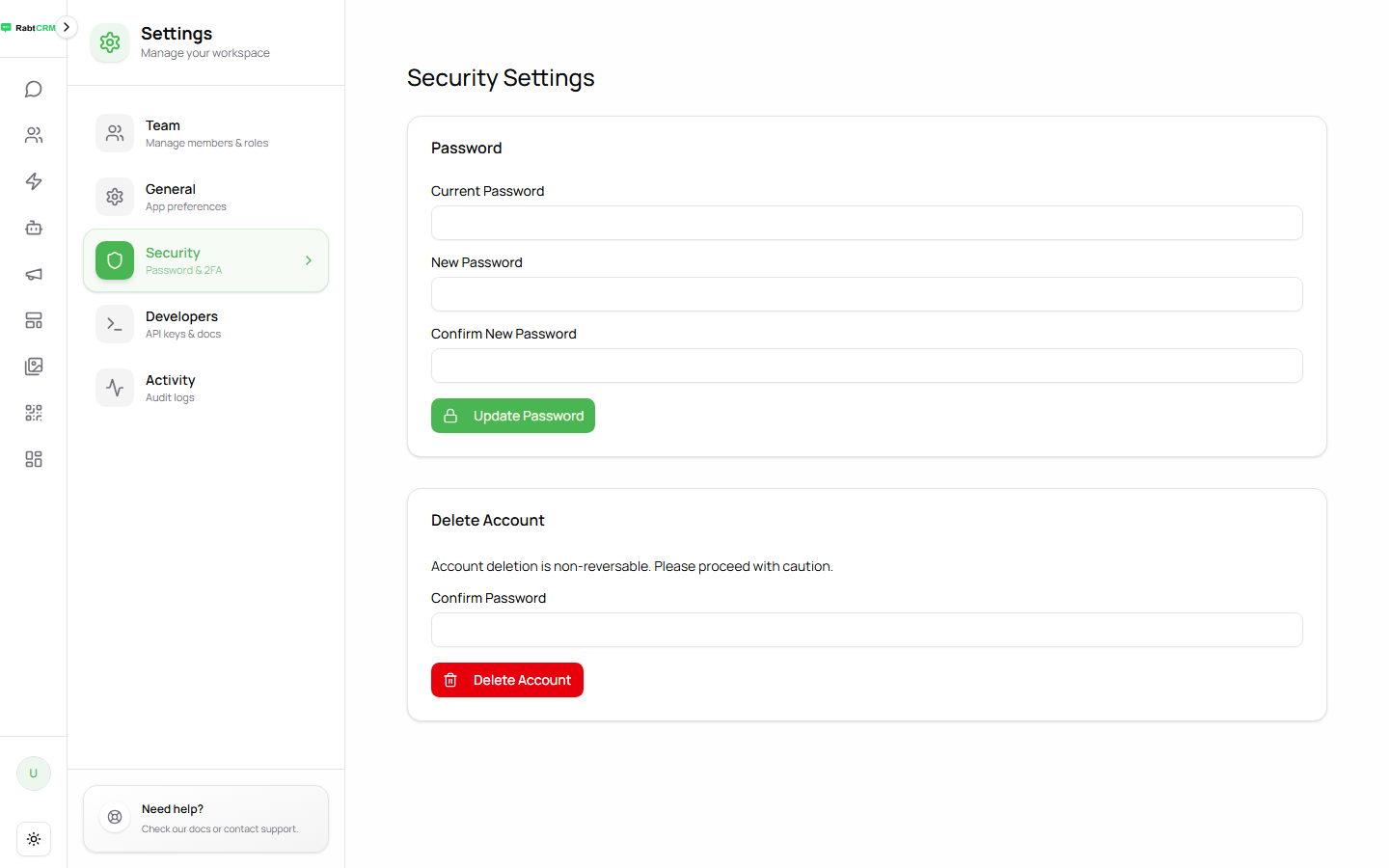
Task: Select the Activity audit logs section
Action: point(205,388)
